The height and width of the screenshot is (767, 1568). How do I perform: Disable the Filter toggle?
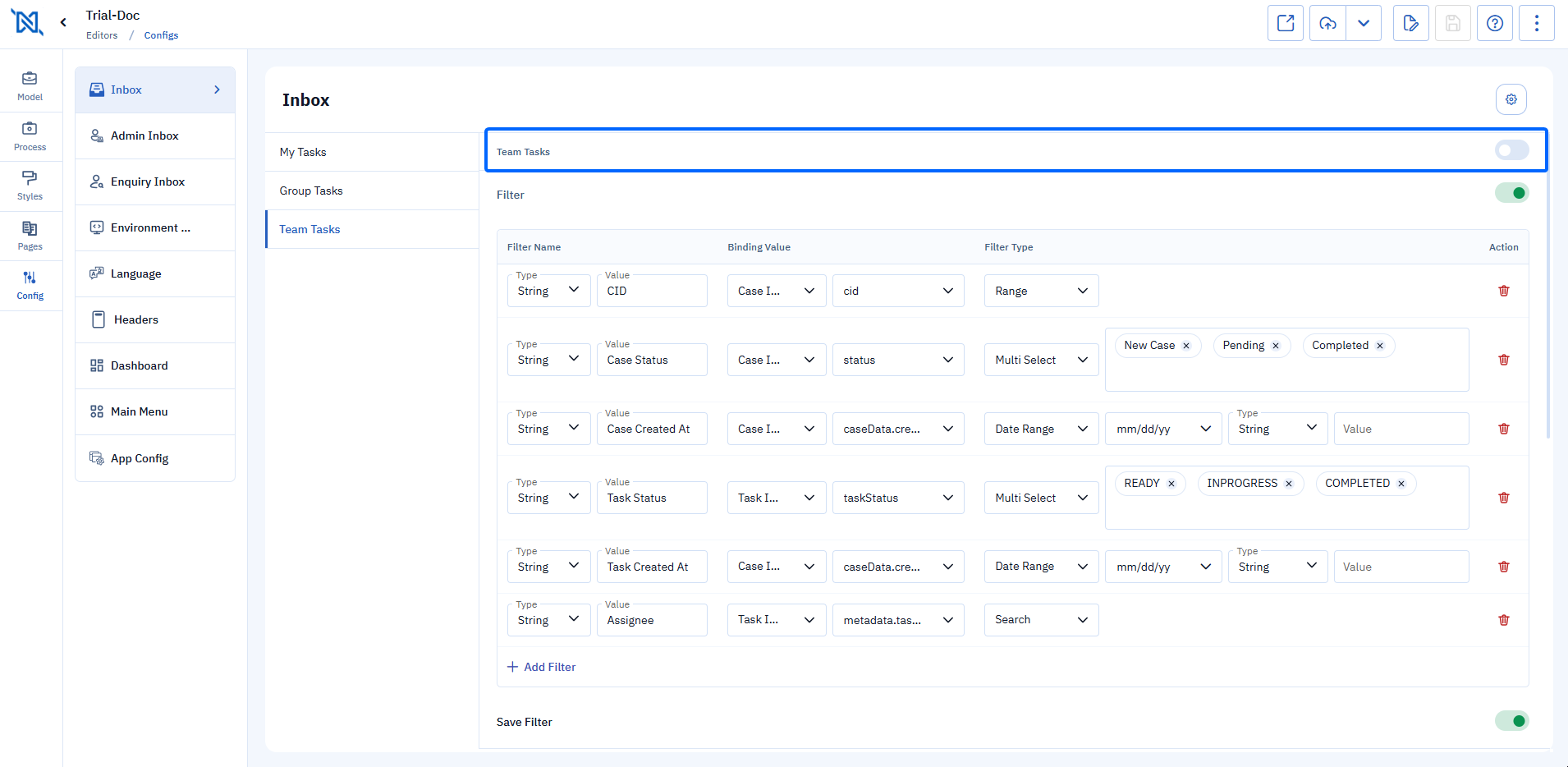coord(1511,193)
